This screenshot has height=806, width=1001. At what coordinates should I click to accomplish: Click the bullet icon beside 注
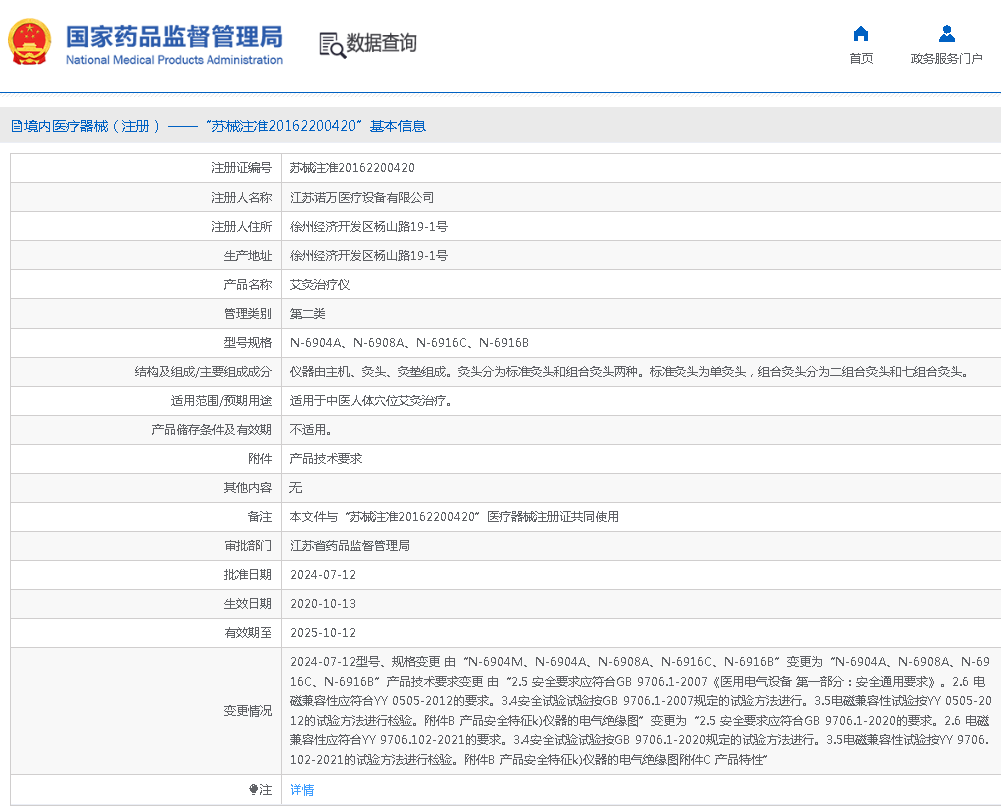[x=254, y=790]
